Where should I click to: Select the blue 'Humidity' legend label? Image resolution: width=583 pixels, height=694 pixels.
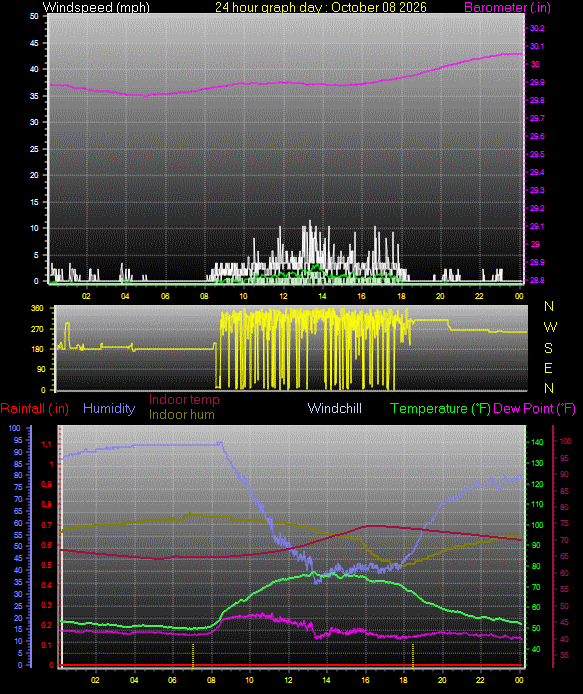pyautogui.click(x=109, y=409)
